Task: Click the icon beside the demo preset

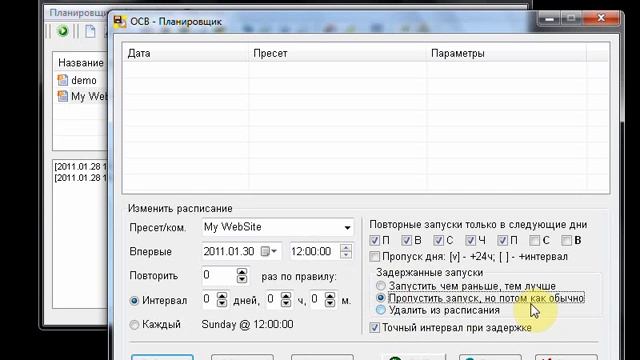Action: click(x=62, y=80)
